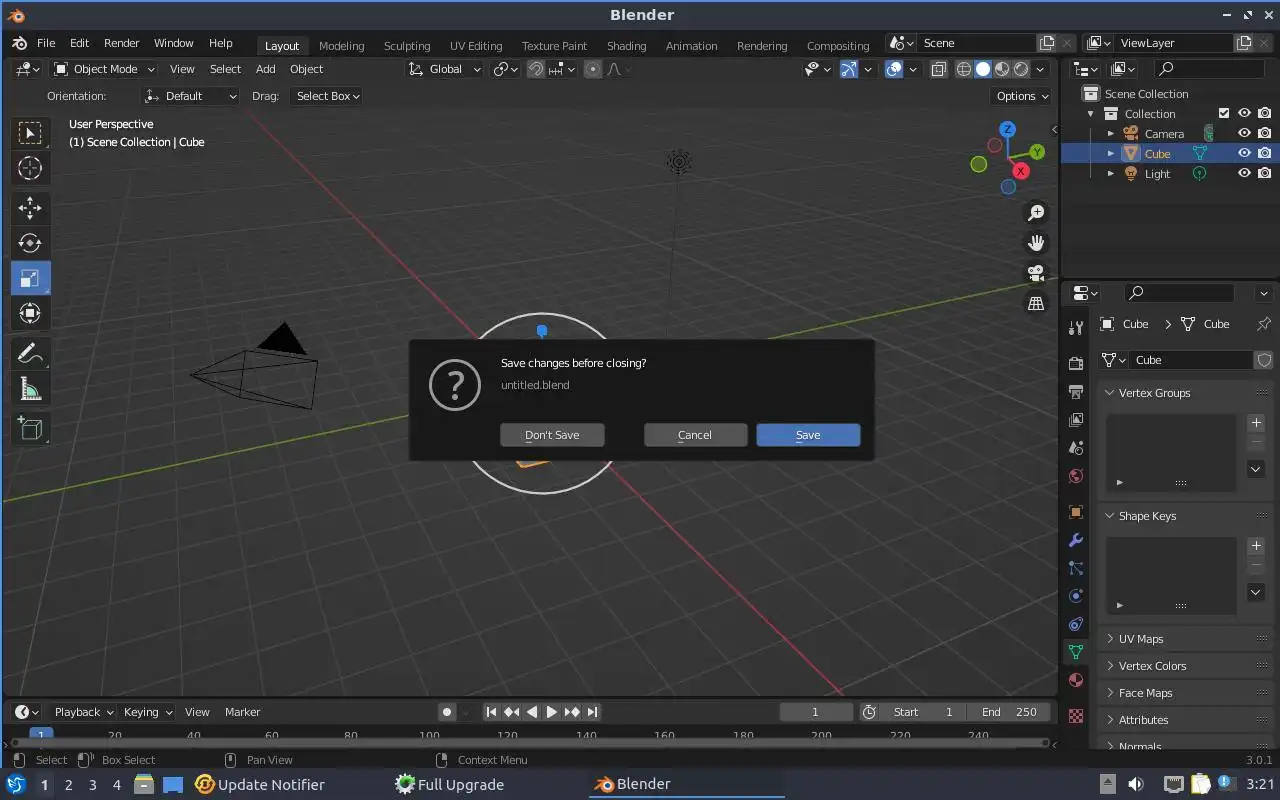Viewport: 1280px width, 800px height.
Task: Select the Move tool
Action: [x=30, y=208]
